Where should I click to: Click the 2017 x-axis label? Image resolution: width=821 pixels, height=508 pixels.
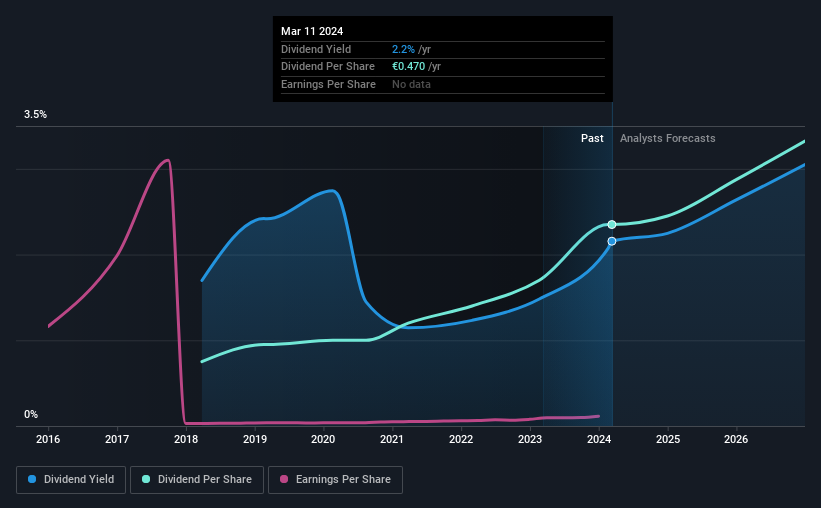click(x=117, y=439)
